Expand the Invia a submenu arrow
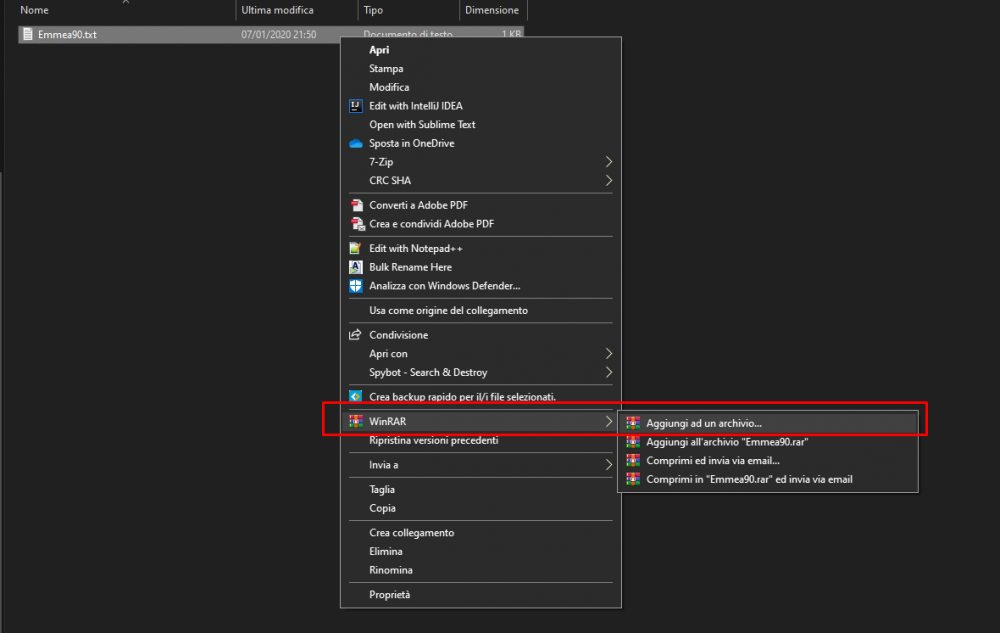This screenshot has width=1000, height=633. pyautogui.click(x=608, y=465)
